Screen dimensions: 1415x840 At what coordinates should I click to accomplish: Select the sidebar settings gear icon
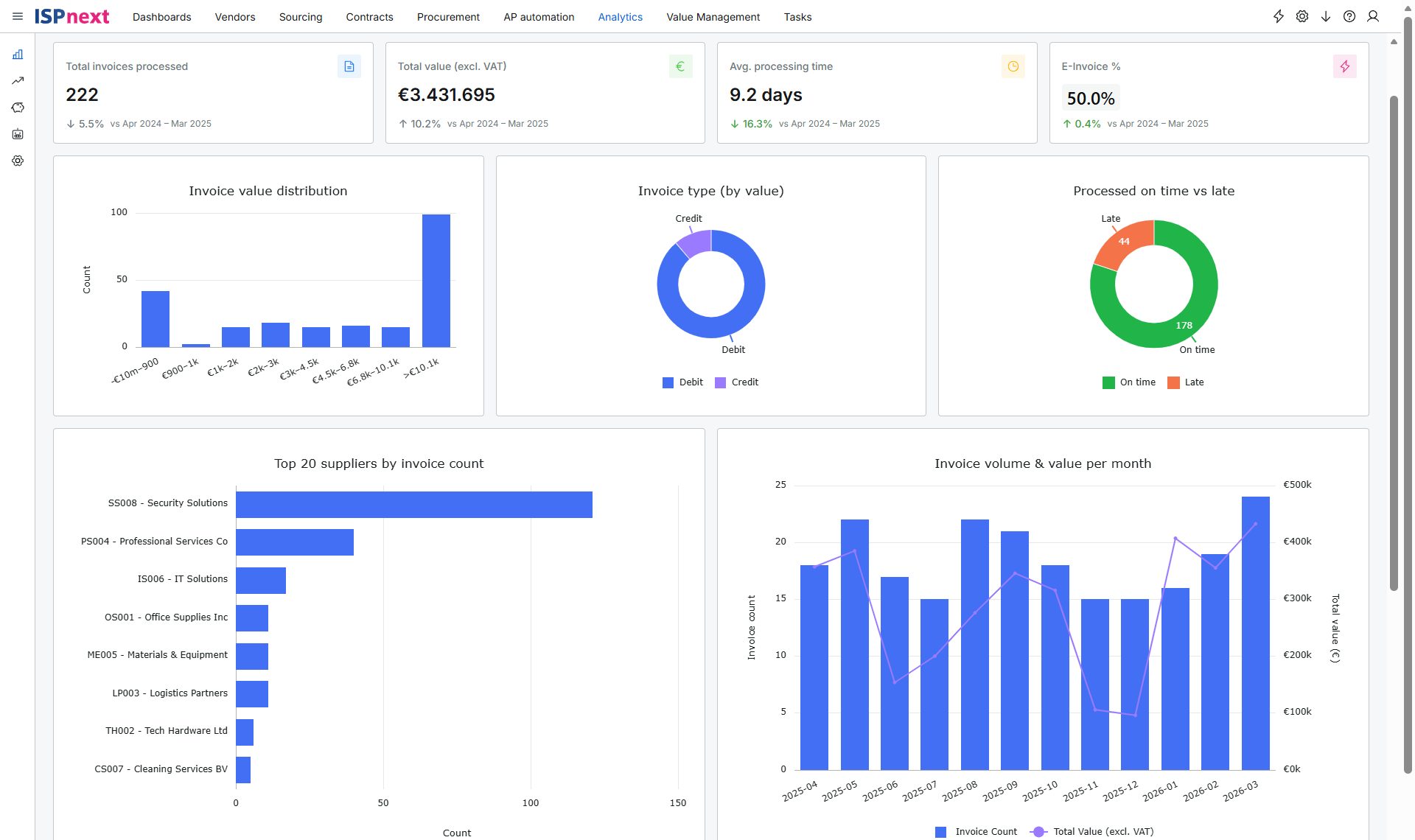tap(18, 161)
